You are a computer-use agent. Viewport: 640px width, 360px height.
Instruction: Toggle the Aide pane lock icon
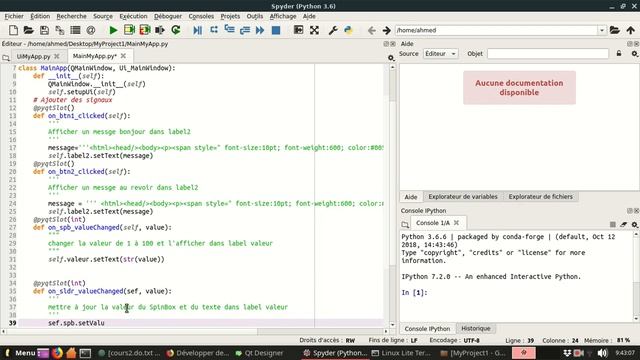point(619,53)
